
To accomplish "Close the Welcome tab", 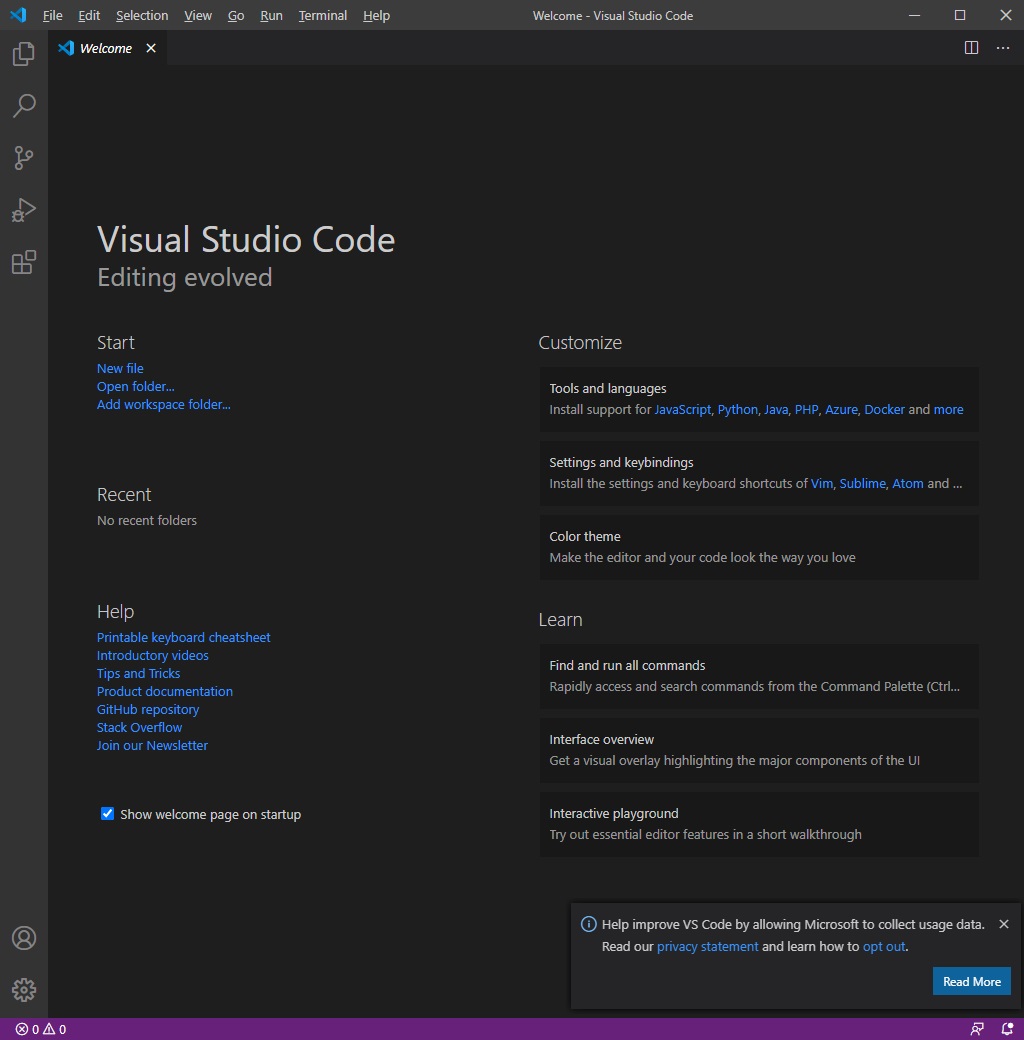I will pos(151,48).
